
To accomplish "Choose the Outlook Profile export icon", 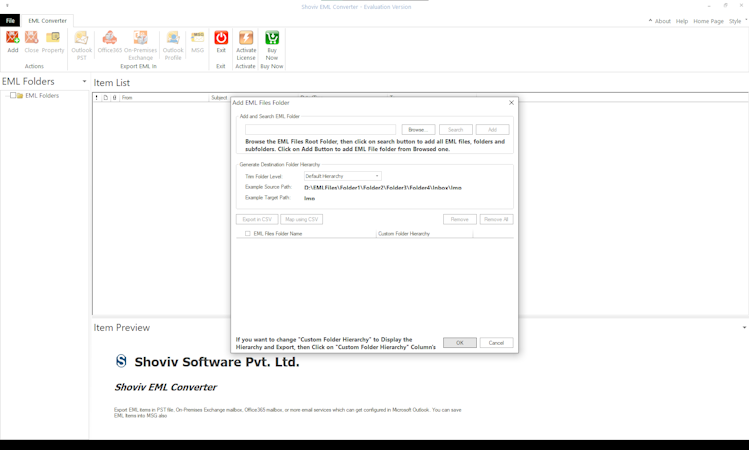I will (x=173, y=37).
